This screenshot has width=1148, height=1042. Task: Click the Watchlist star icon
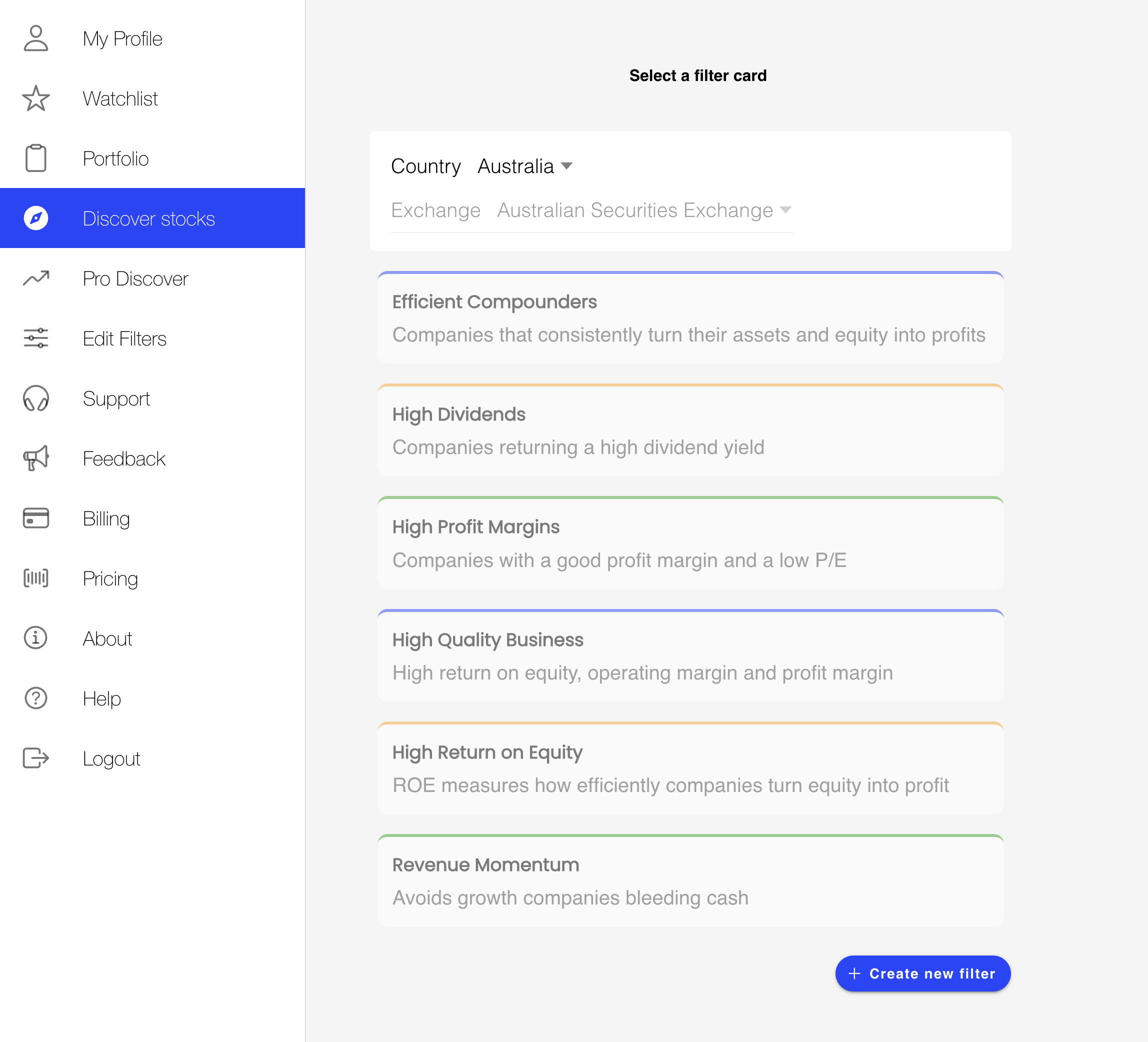pos(36,98)
